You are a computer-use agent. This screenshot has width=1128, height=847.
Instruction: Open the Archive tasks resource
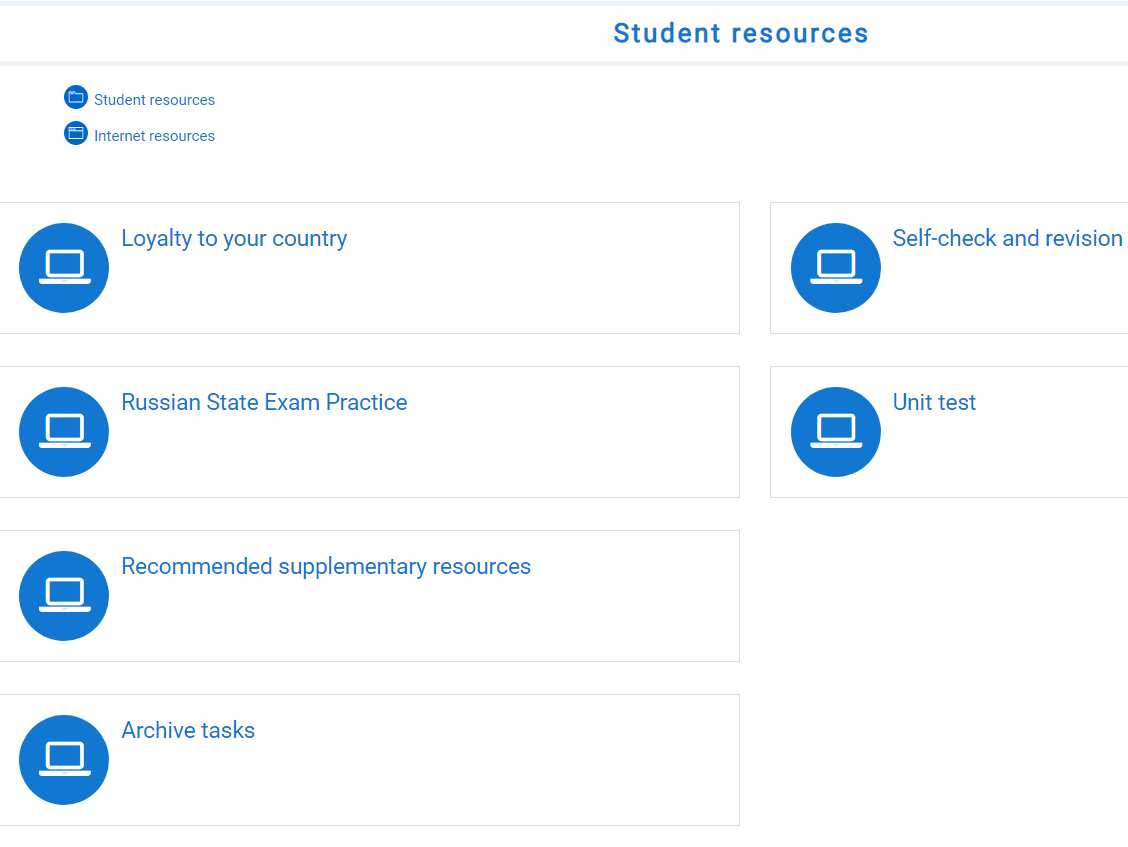pyautogui.click(x=188, y=730)
